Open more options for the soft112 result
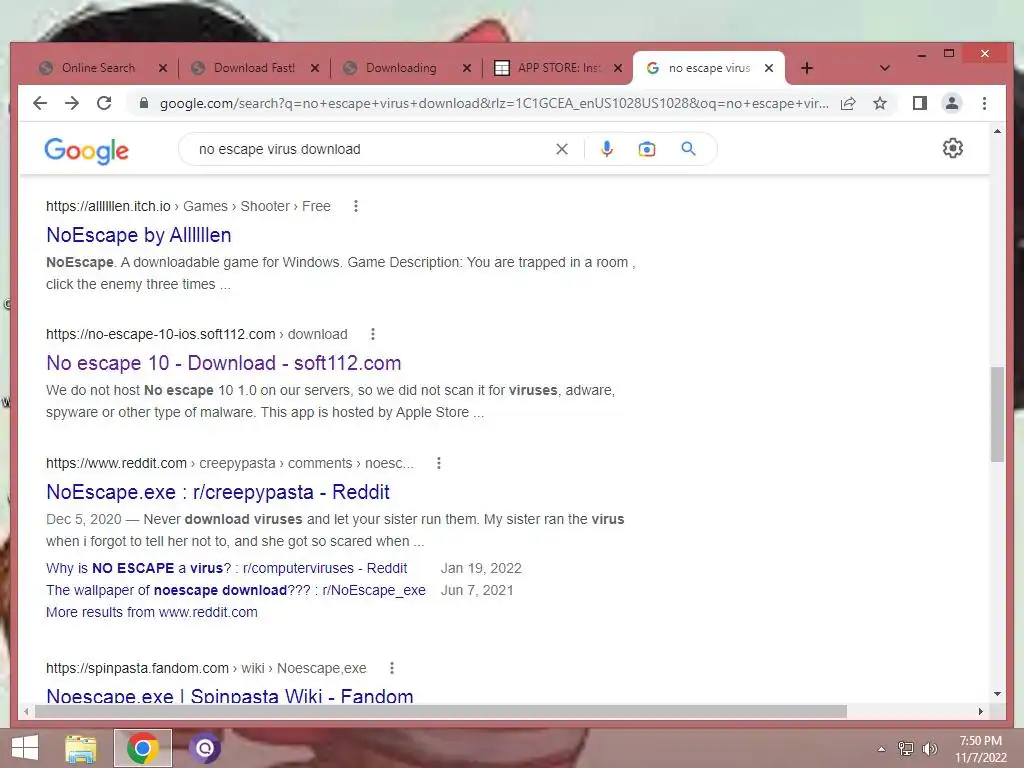1024x768 pixels. tap(373, 334)
